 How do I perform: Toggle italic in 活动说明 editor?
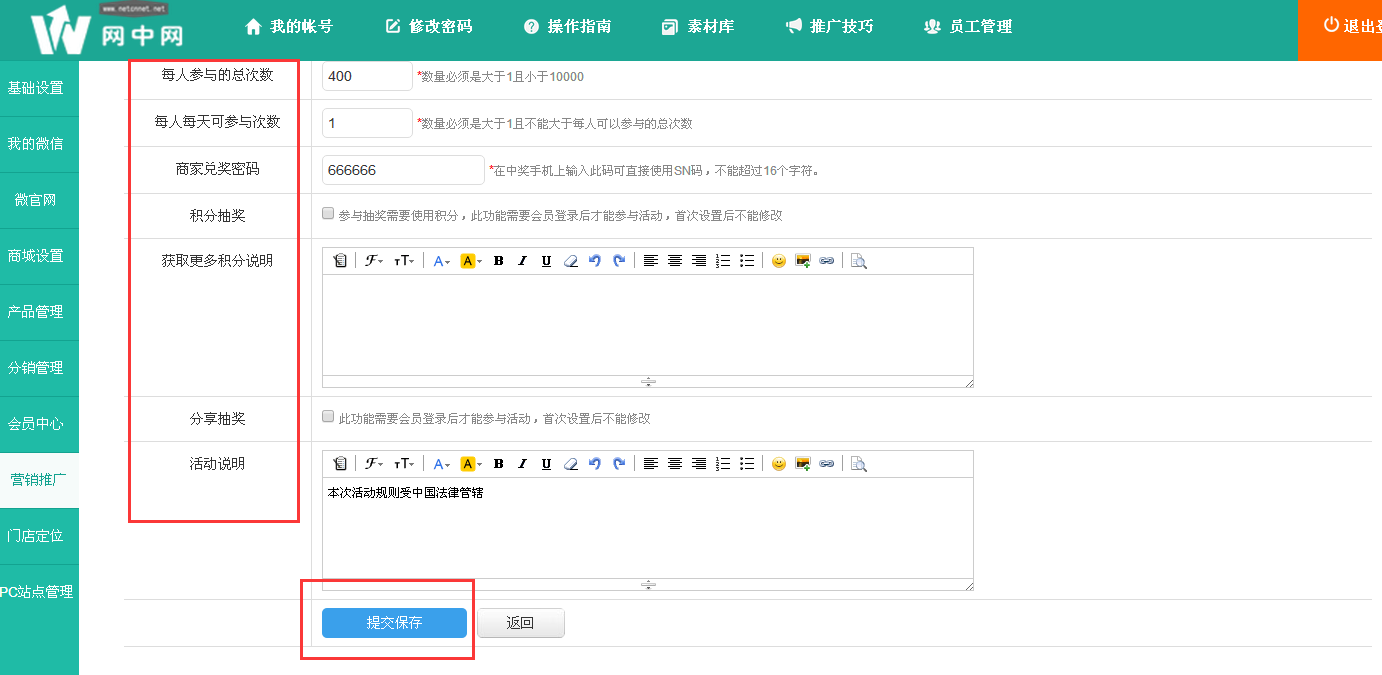[x=522, y=464]
